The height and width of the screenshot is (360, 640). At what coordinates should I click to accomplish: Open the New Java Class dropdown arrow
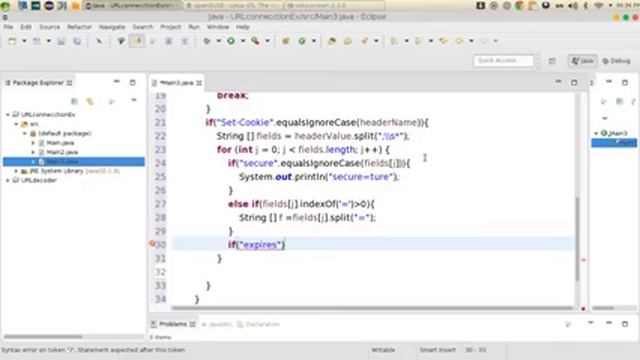pyautogui.click(x=314, y=41)
